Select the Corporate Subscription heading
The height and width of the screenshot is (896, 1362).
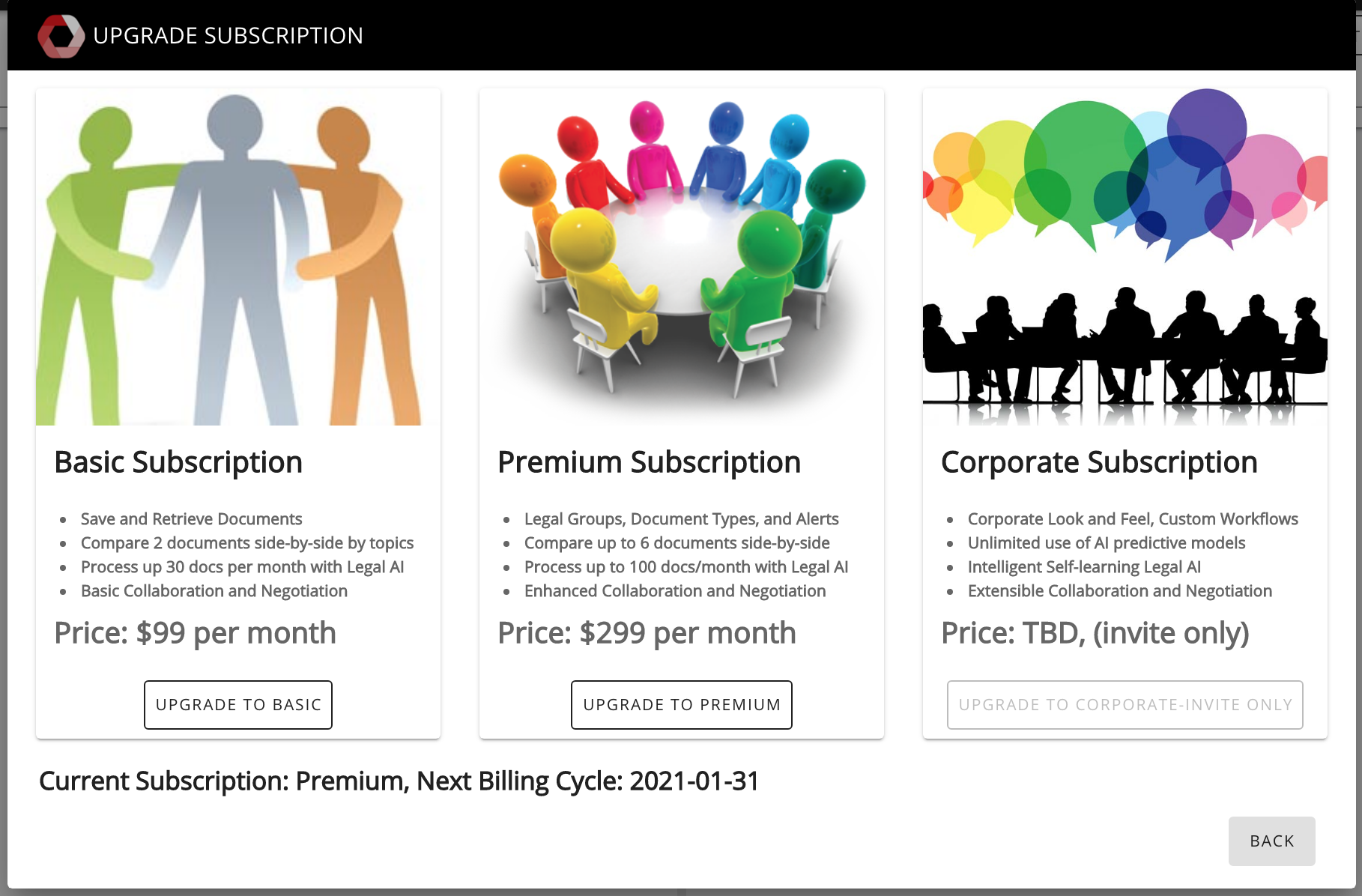point(1100,462)
